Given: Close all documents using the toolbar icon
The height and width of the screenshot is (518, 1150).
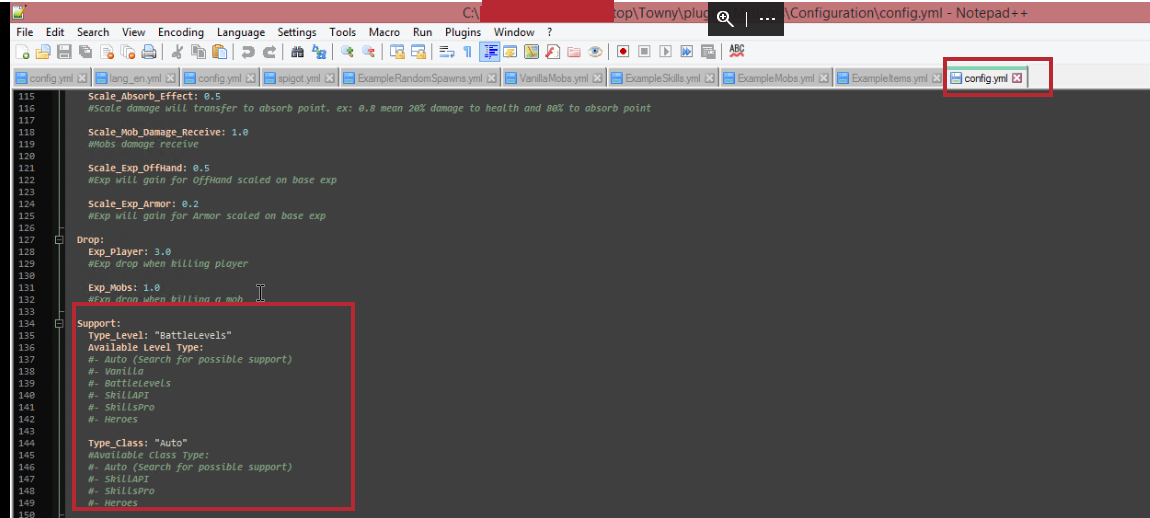Looking at the screenshot, I should coord(128,51).
